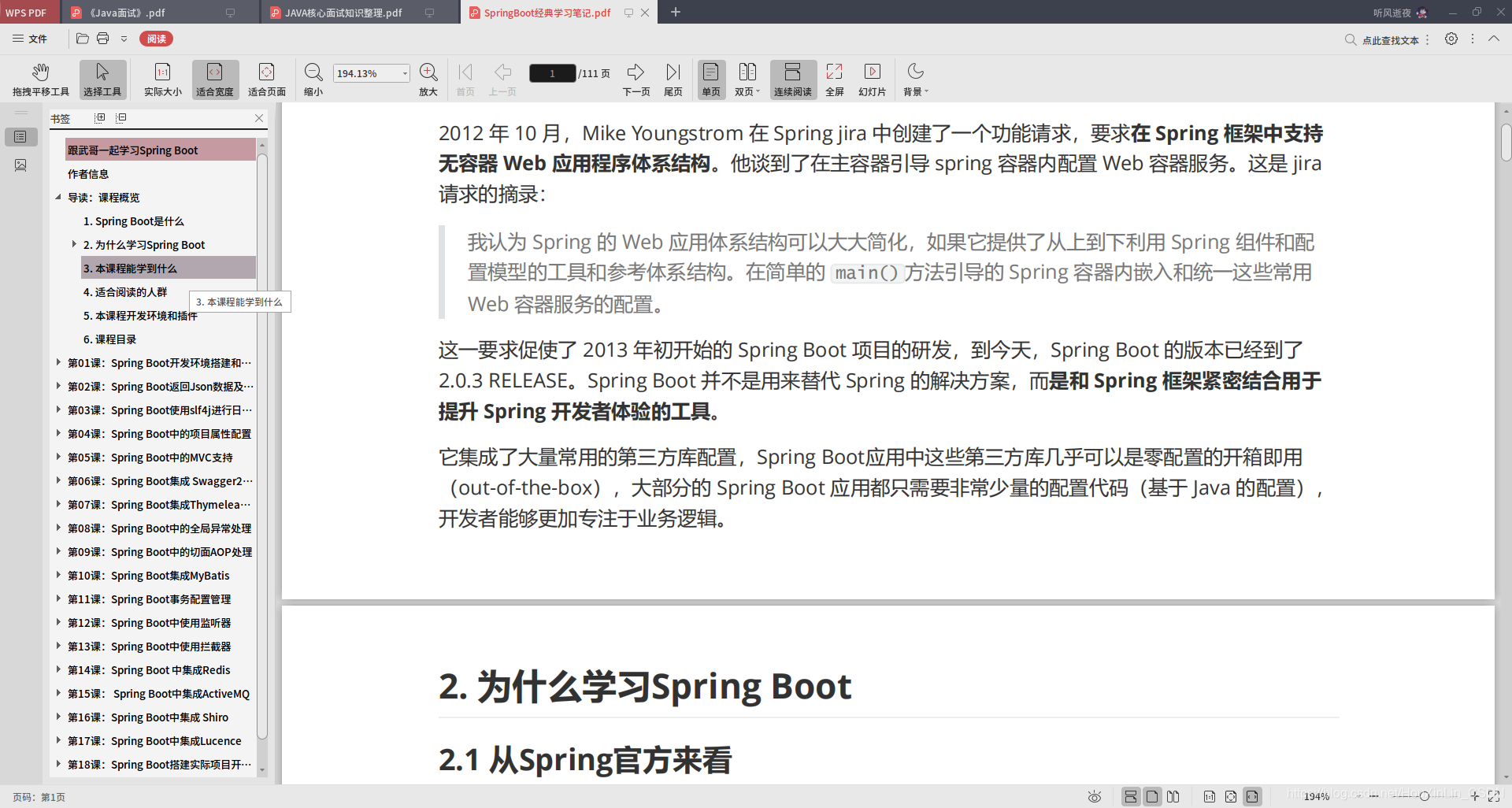The width and height of the screenshot is (1512, 808).
Task: Click the red 阅读 button
Action: [x=156, y=39]
